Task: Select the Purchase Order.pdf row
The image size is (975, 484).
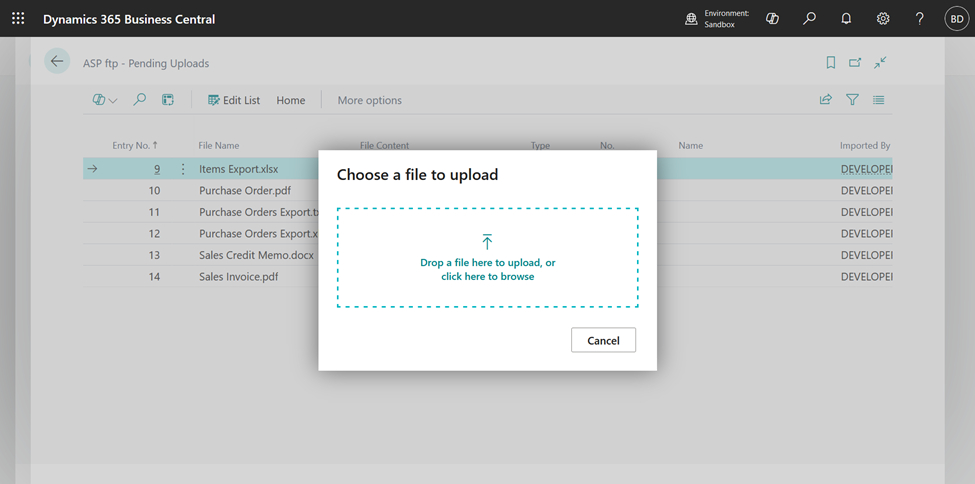Action: pyautogui.click(x=488, y=190)
